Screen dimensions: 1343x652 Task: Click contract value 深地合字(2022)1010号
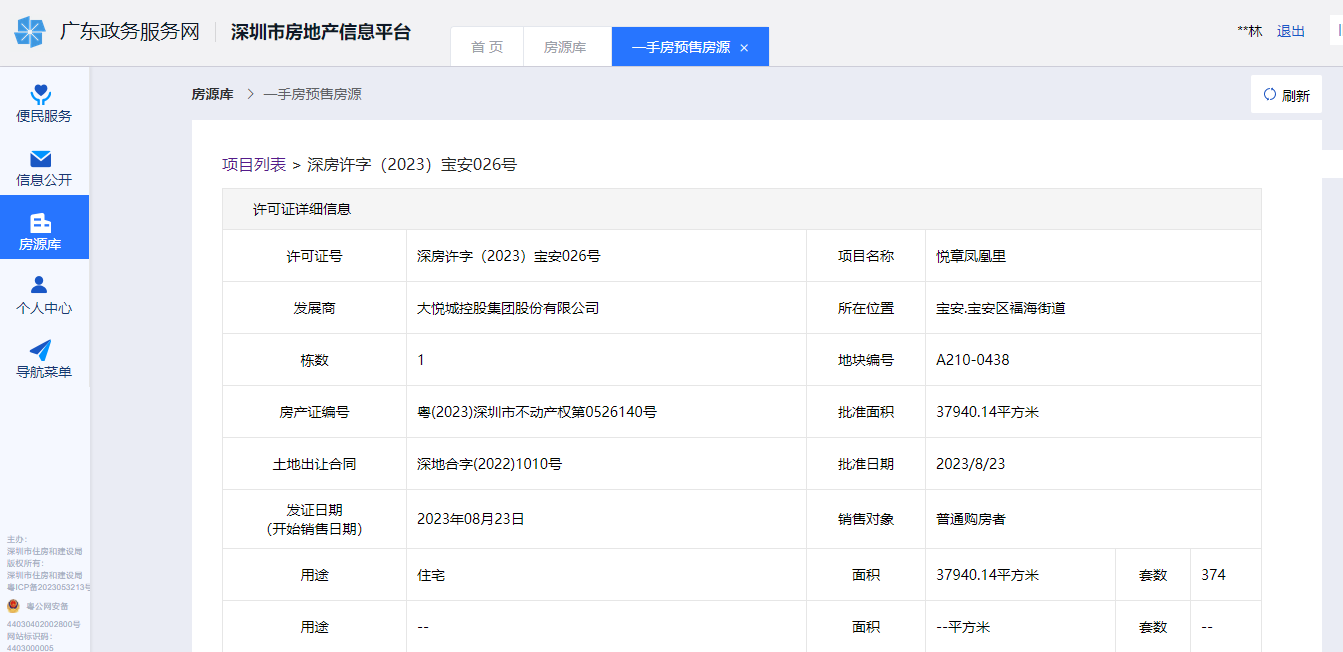pyautogui.click(x=490, y=464)
